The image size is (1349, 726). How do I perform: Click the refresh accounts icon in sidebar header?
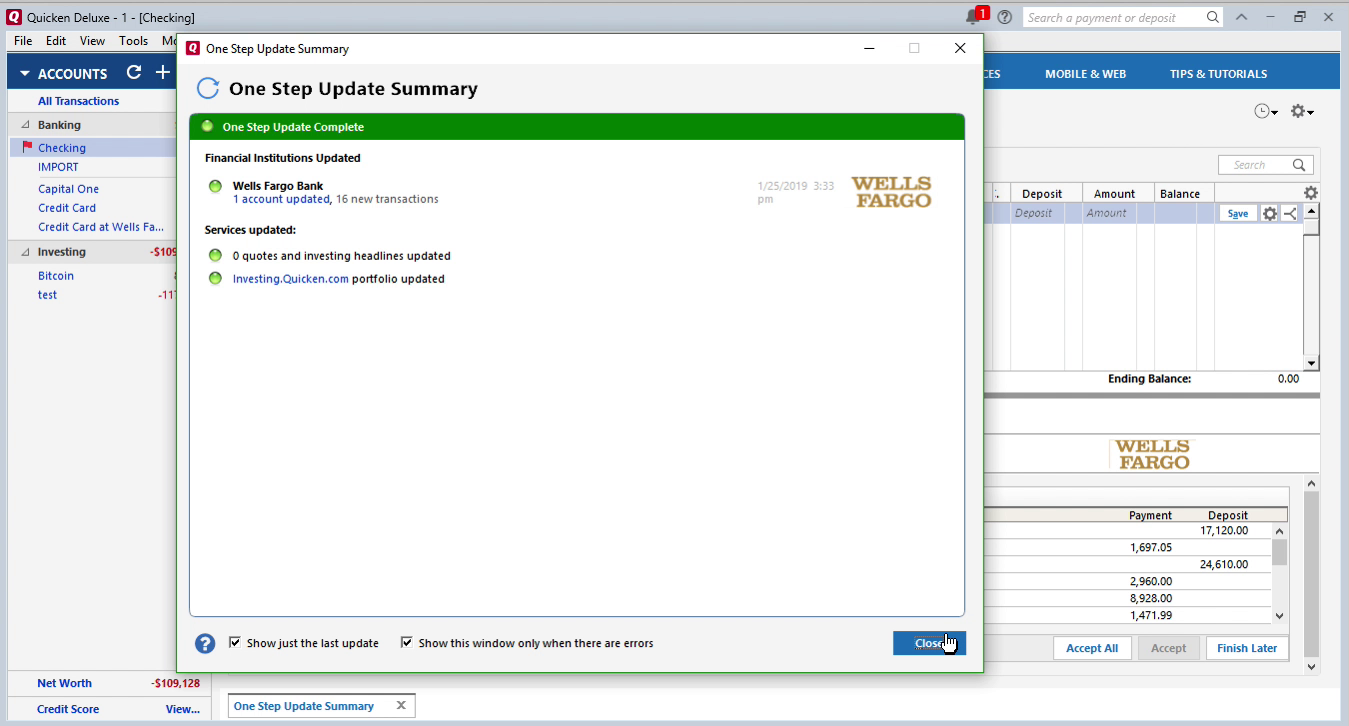point(134,73)
